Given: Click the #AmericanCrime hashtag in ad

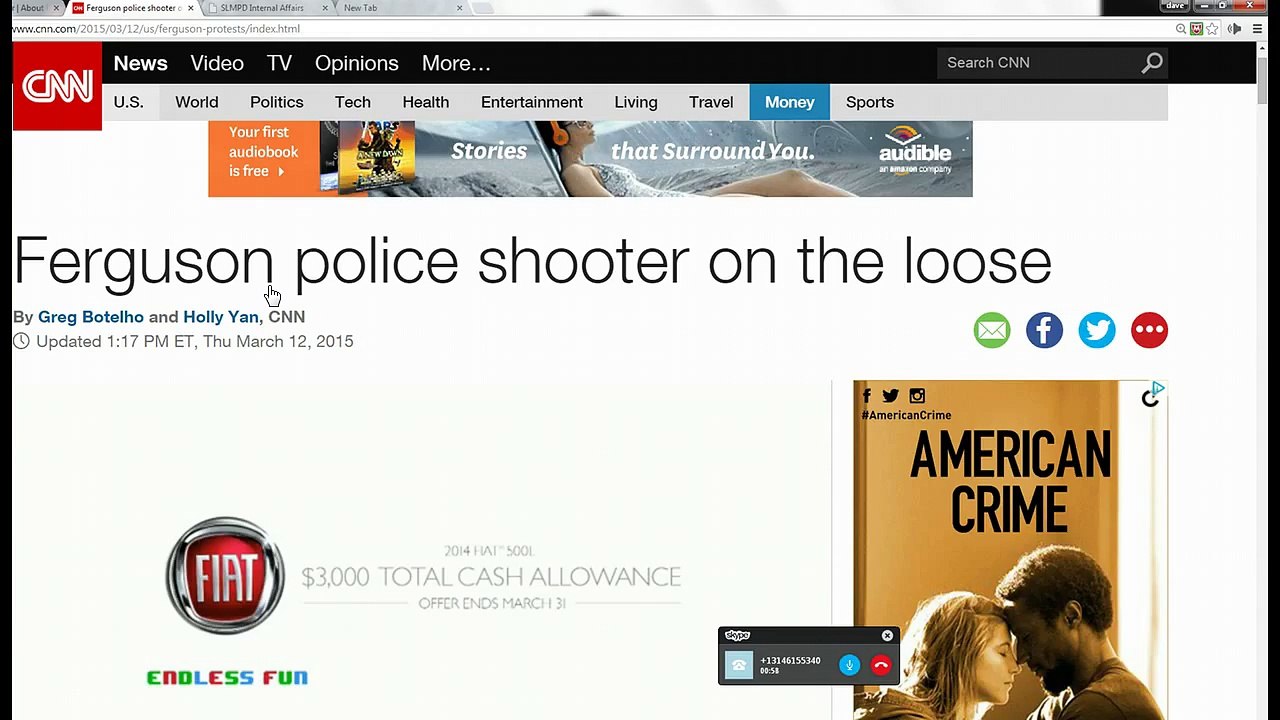Looking at the screenshot, I should point(906,415).
